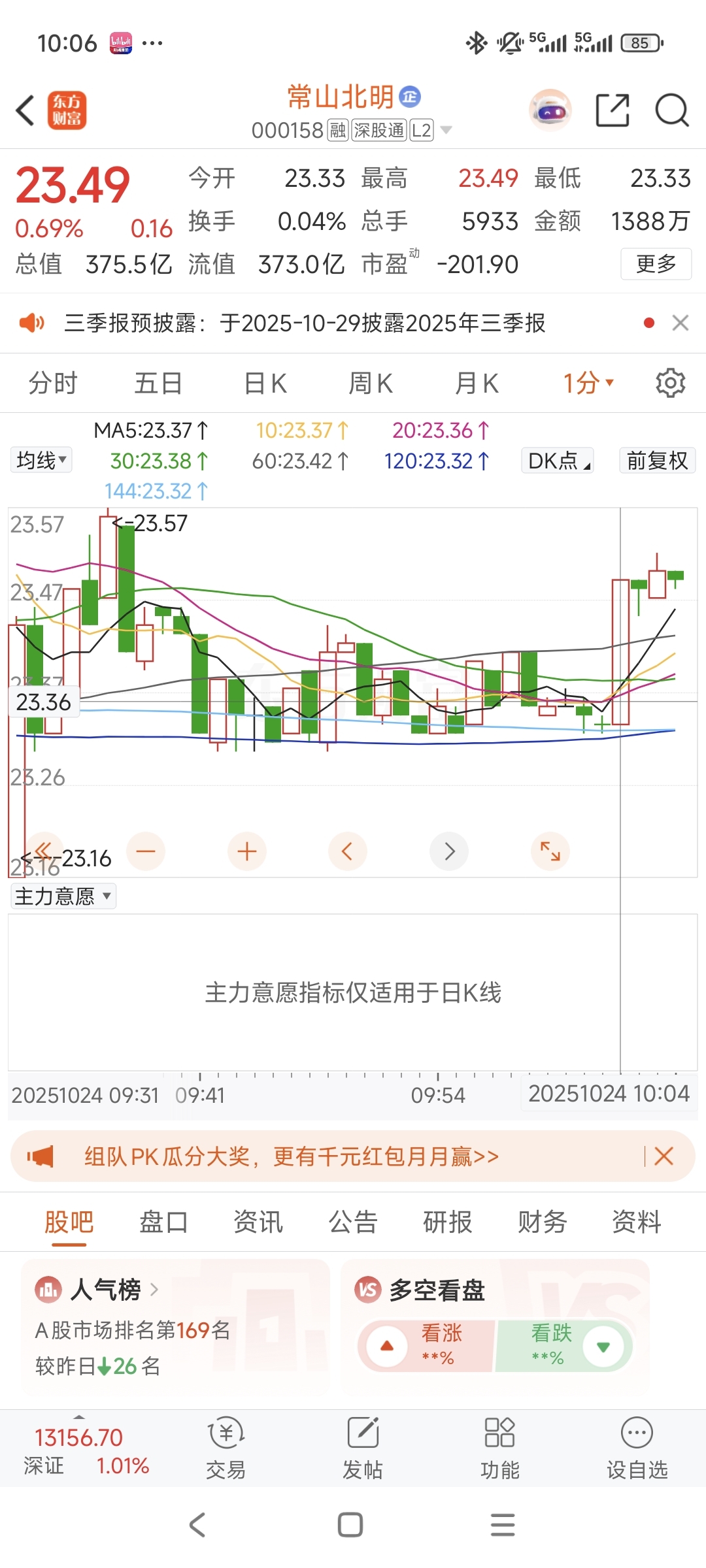Viewport: 706px width, 1568px height.
Task: Open the 均线 indicator dropdown
Action: tap(41, 461)
